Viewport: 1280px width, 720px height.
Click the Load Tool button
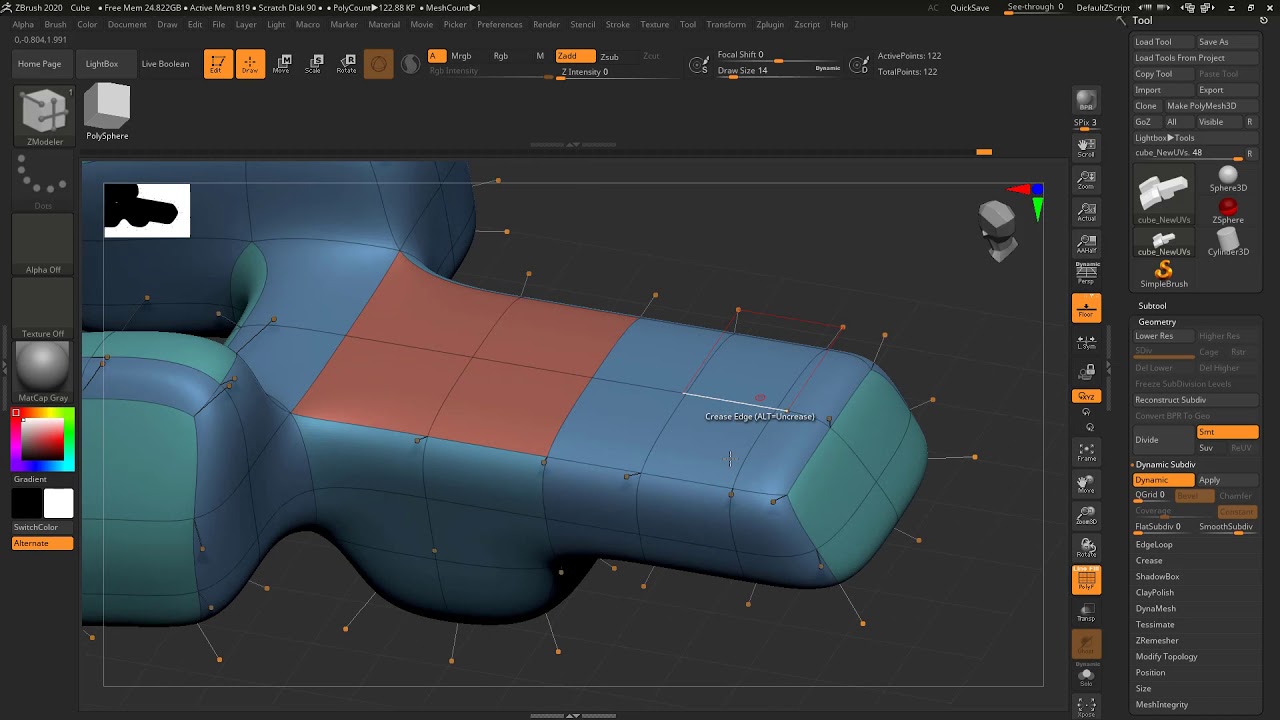1162,42
